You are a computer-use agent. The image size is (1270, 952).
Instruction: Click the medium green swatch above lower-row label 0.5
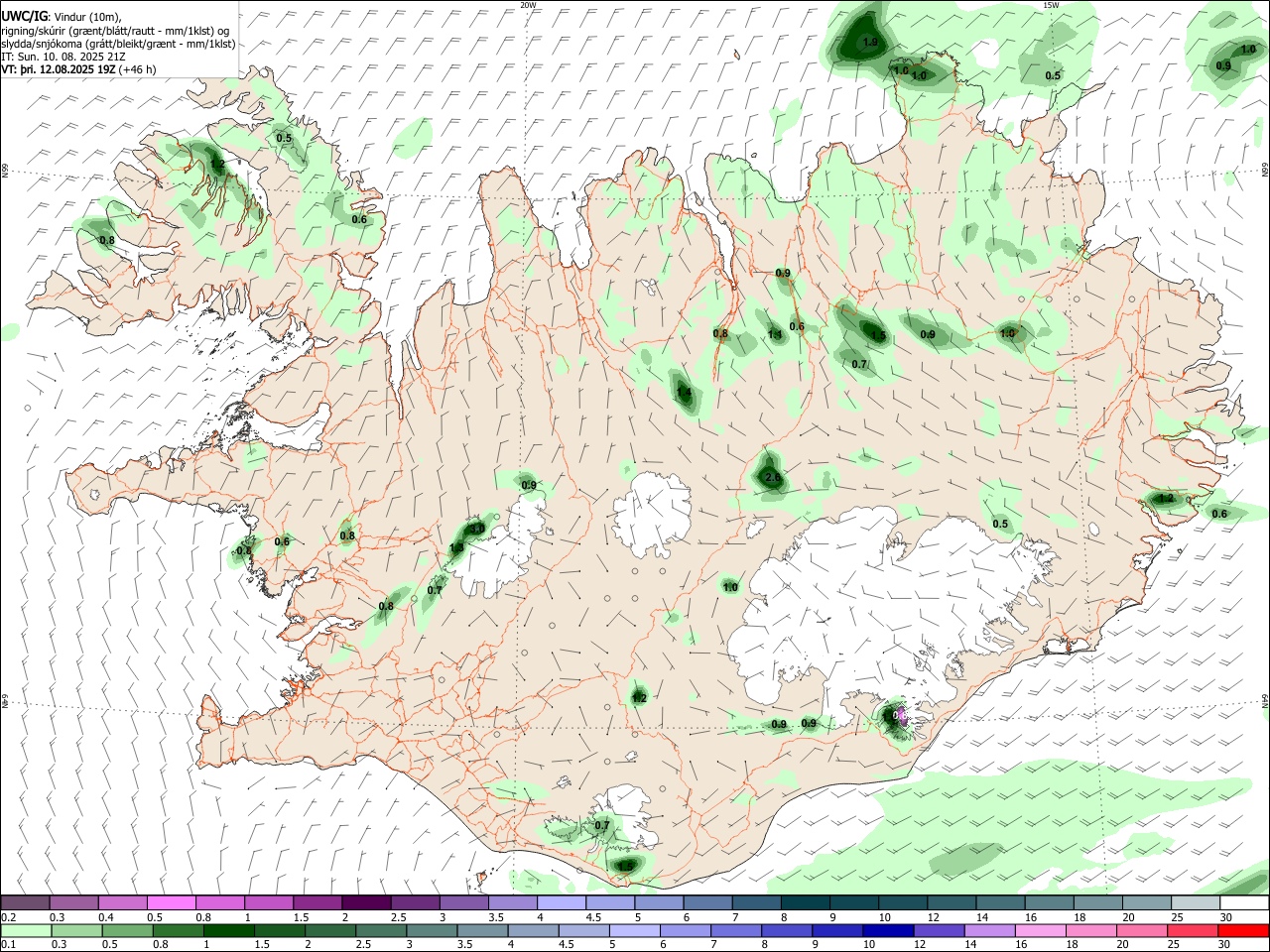click(127, 930)
